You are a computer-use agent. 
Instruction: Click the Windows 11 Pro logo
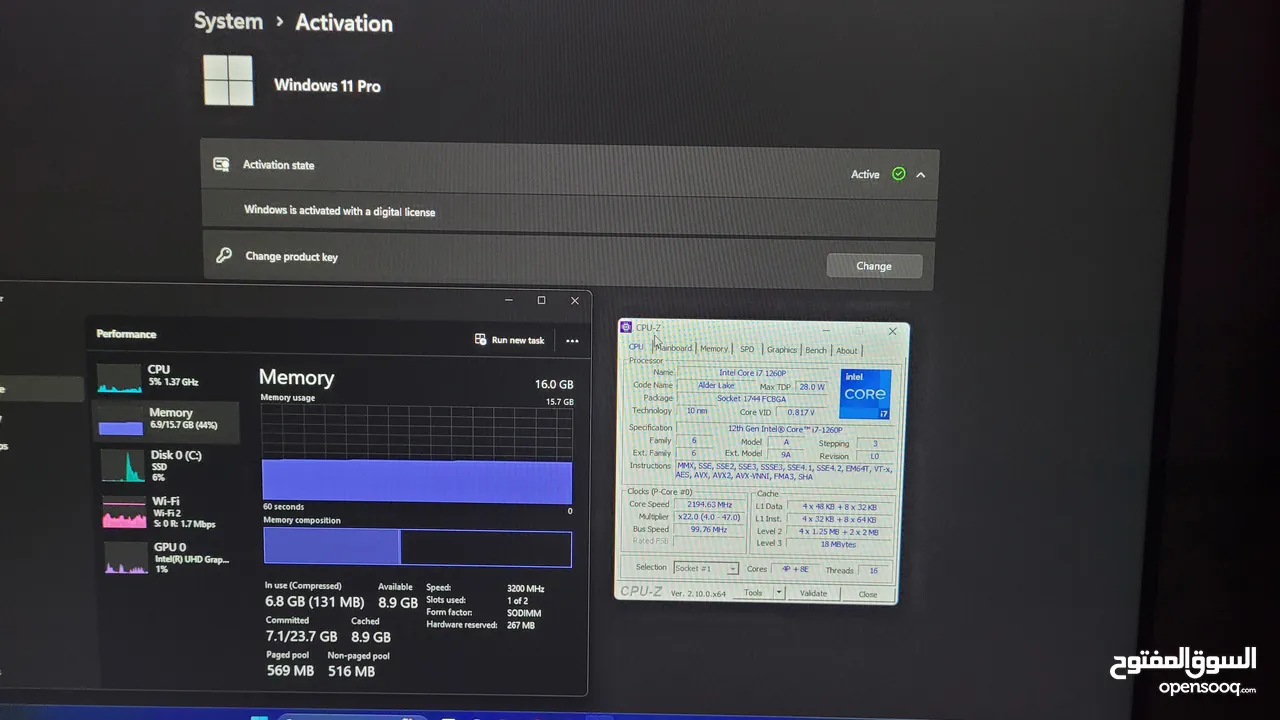click(228, 81)
